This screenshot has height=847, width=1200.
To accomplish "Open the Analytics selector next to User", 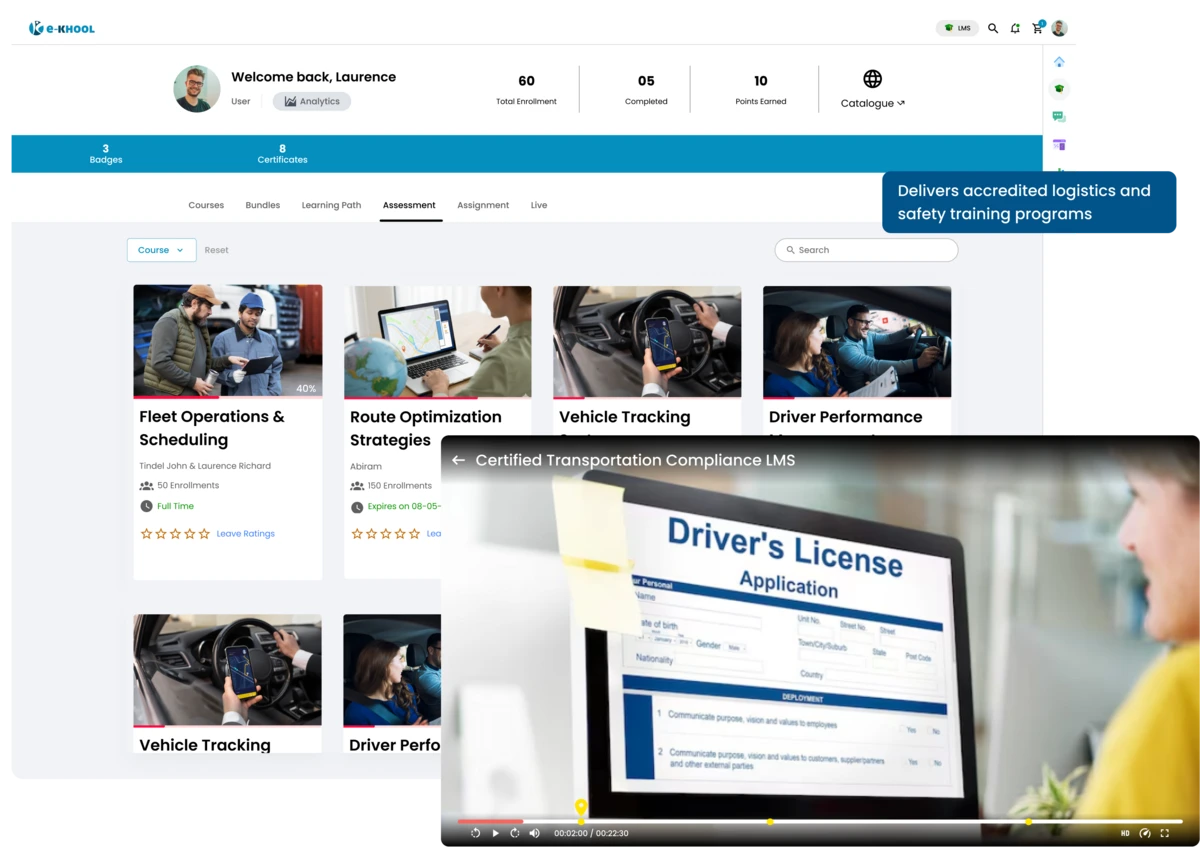I will click(311, 101).
